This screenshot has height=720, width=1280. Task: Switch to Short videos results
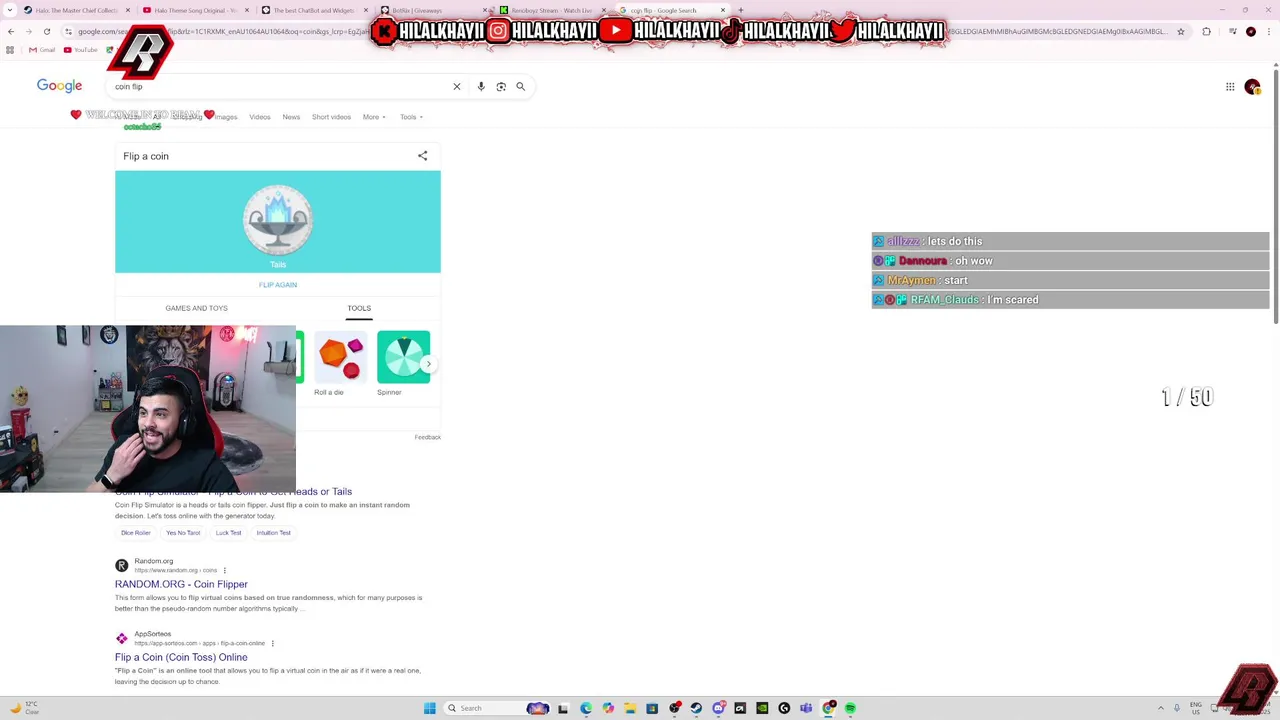tap(331, 117)
